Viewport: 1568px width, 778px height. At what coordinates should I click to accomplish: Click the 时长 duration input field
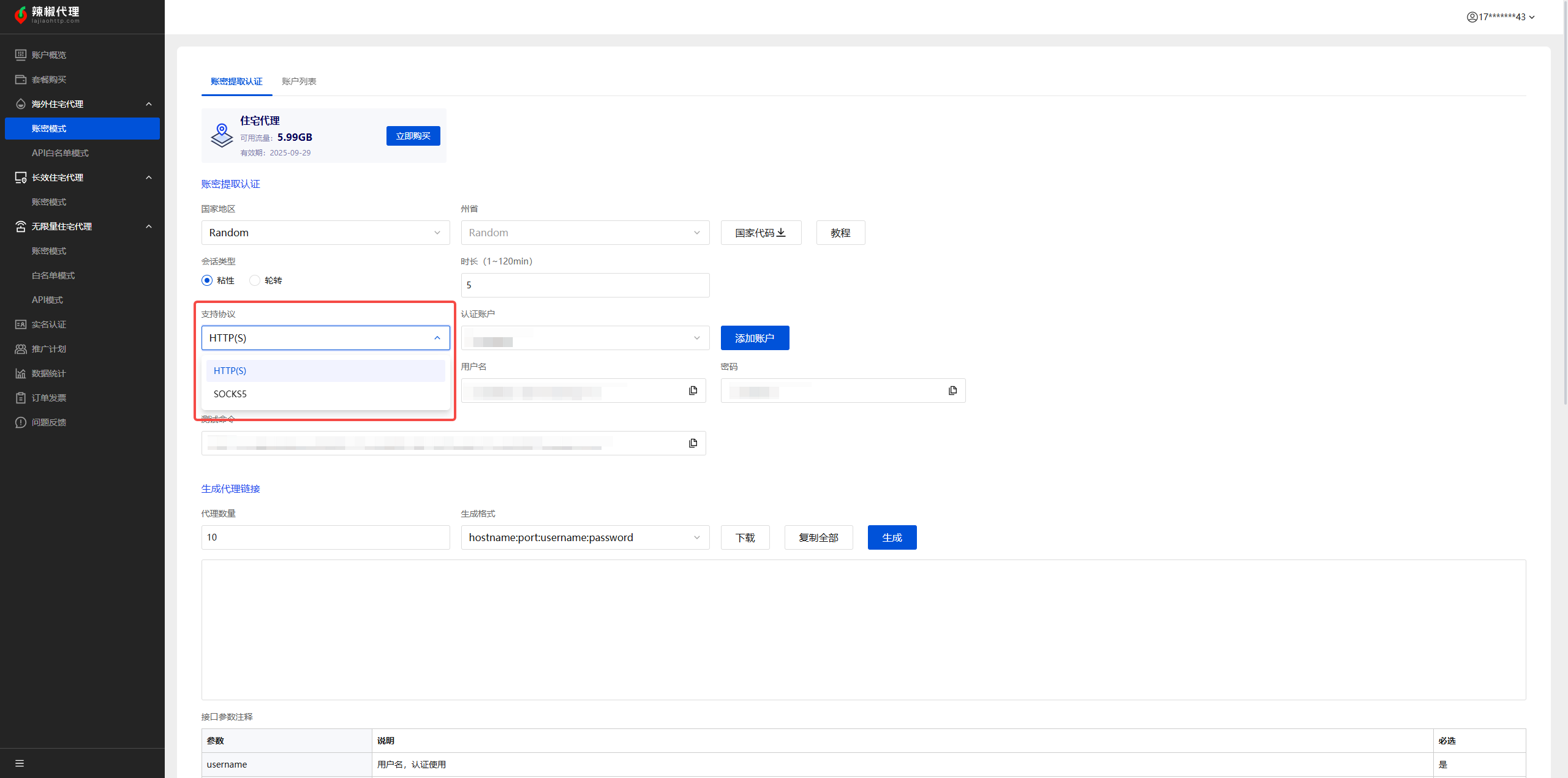(x=584, y=285)
